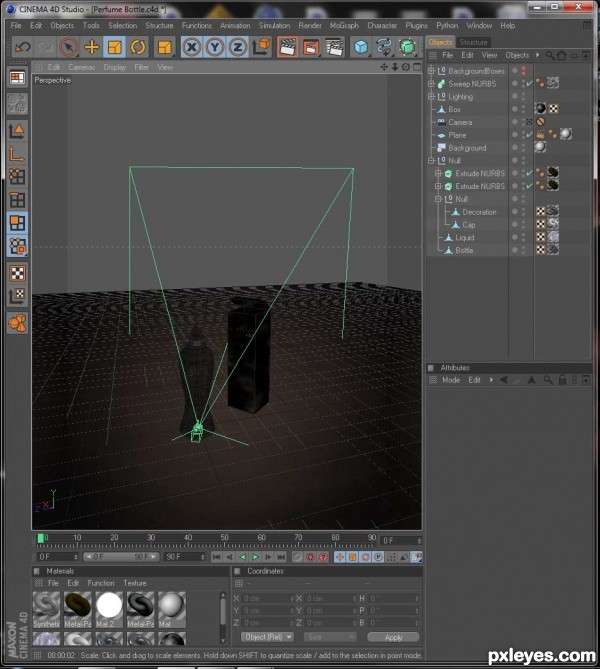
Task: Select the Move tool
Action: coord(91,47)
